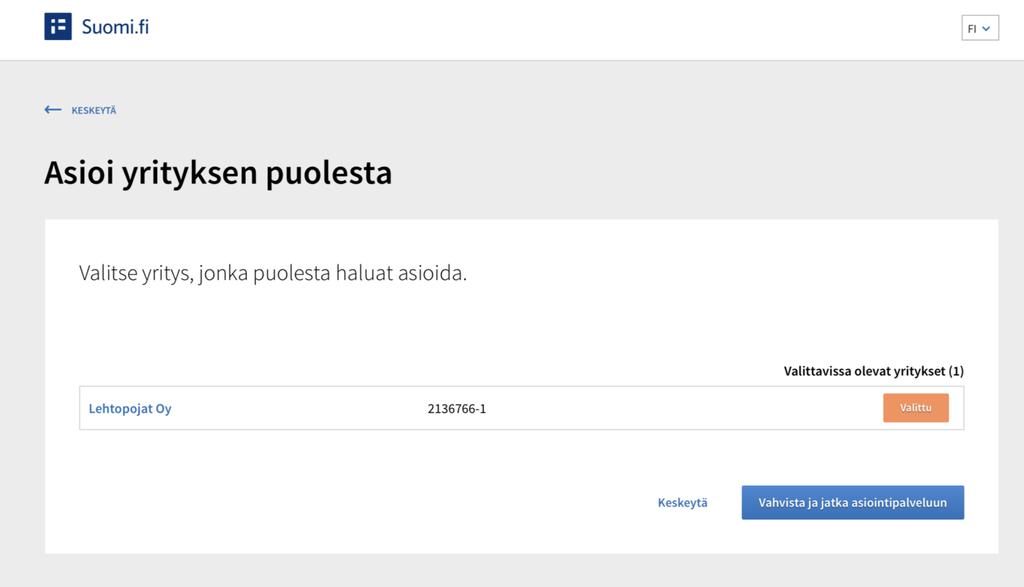Go back via top KESKEYTÄ link

[93, 110]
